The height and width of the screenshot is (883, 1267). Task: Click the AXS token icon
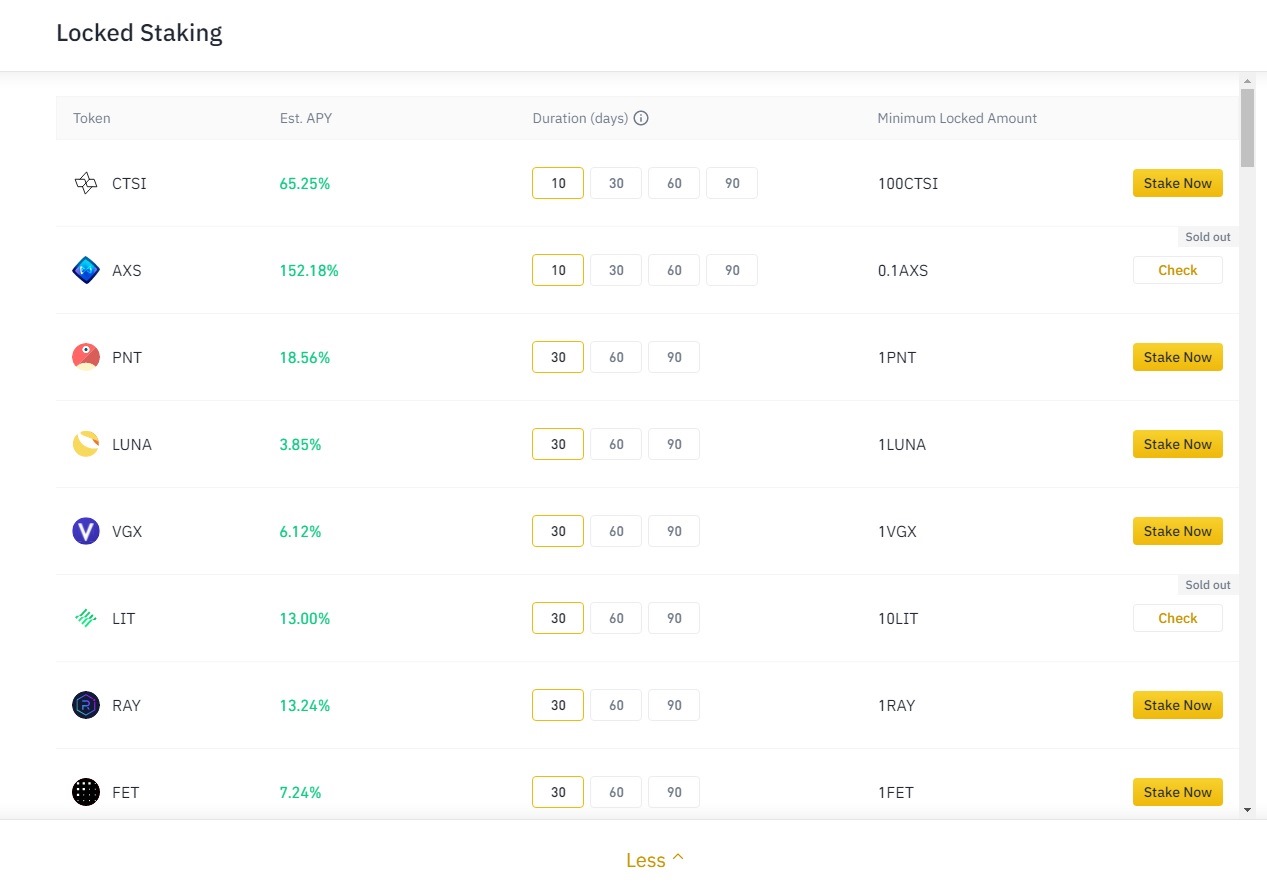pos(86,270)
